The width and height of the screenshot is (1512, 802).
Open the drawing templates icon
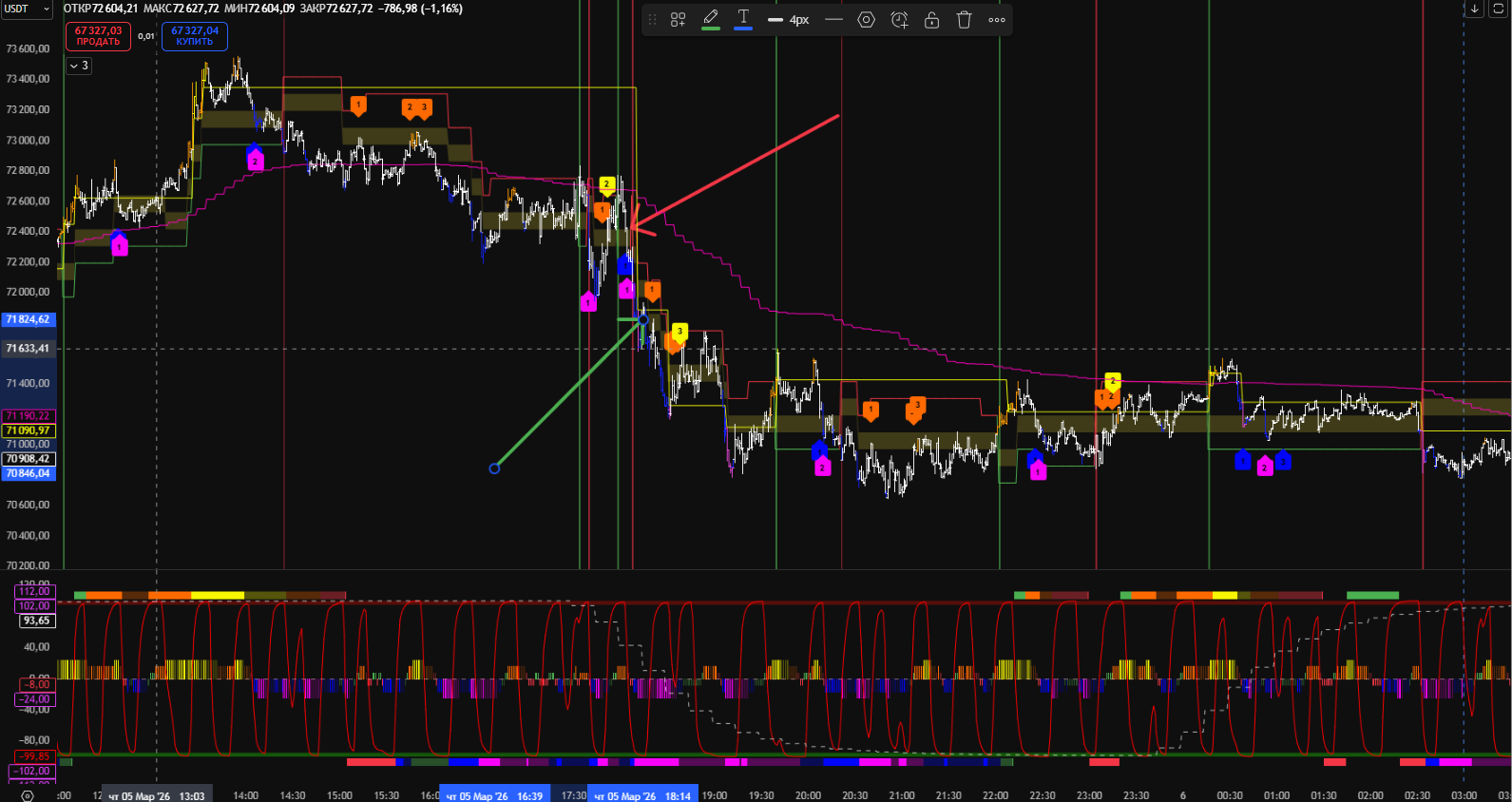click(678, 20)
